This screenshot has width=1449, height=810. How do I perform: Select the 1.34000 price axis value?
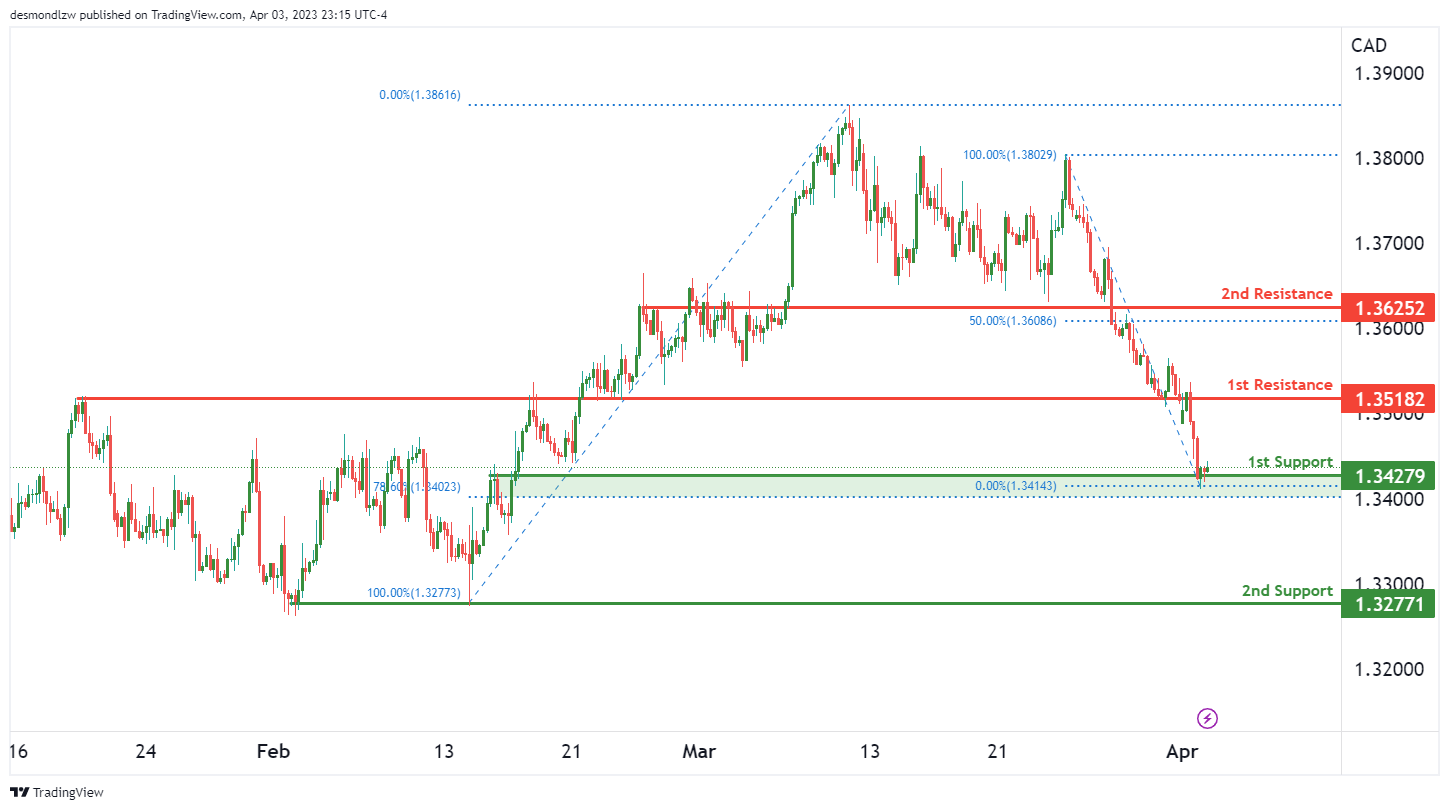point(1390,499)
